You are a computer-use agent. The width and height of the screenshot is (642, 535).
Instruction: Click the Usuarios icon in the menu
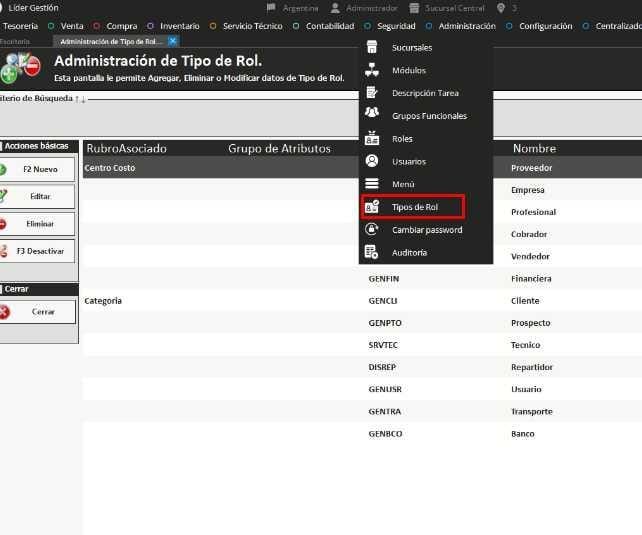(x=372, y=161)
